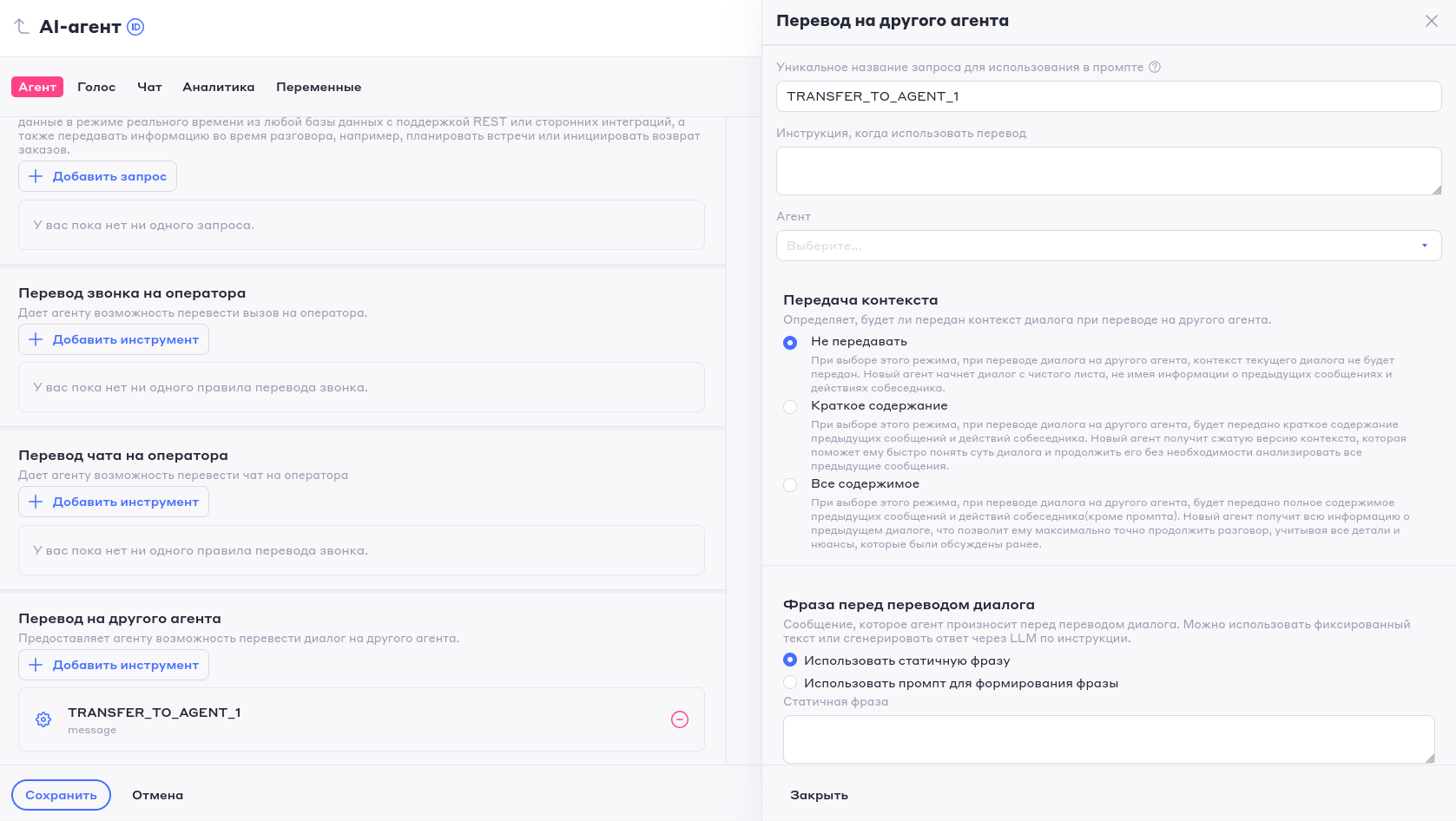Add tool under Перевод звонка на оператора
This screenshot has width=1456, height=821.
pyautogui.click(x=114, y=339)
